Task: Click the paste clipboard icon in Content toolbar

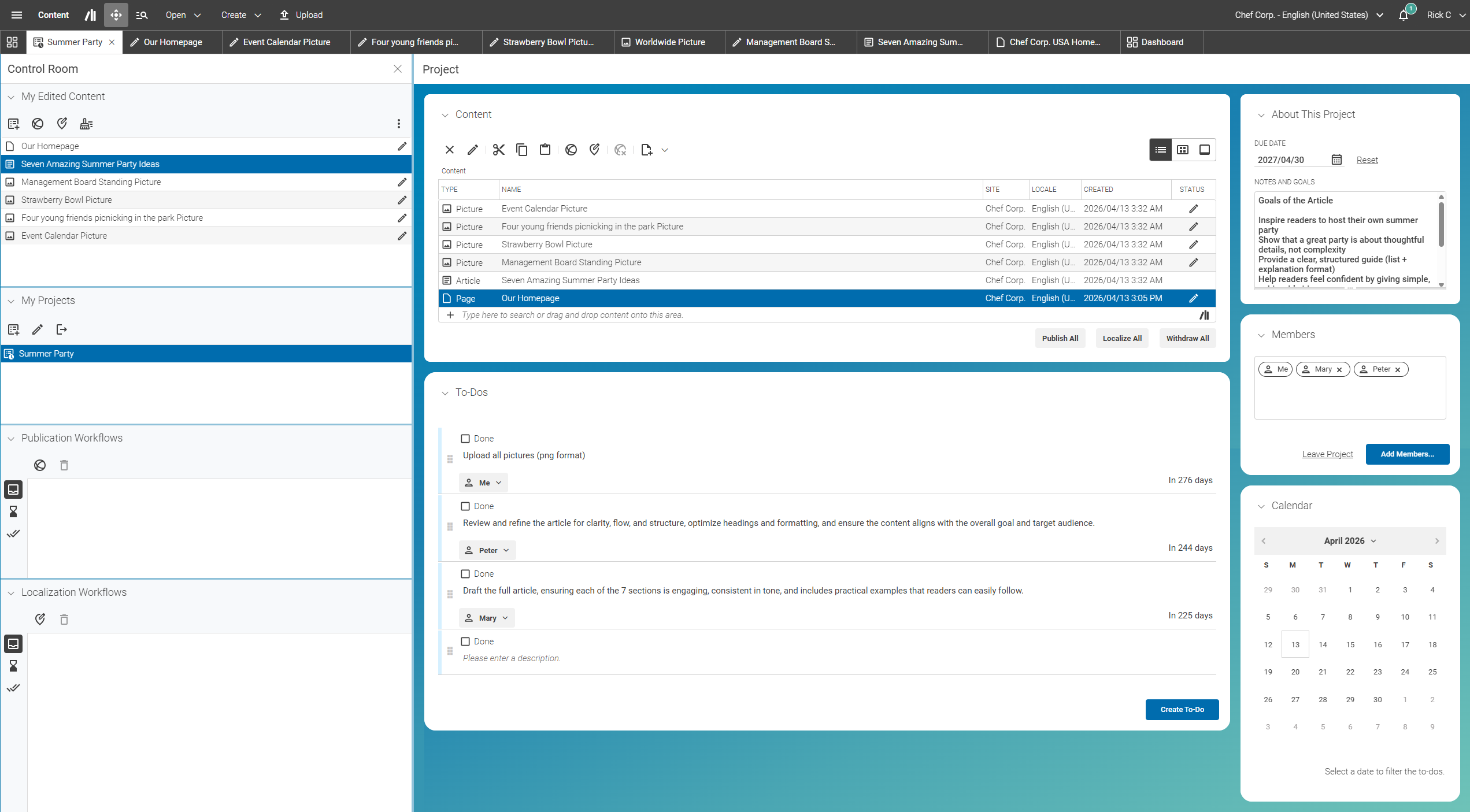Action: (x=545, y=150)
